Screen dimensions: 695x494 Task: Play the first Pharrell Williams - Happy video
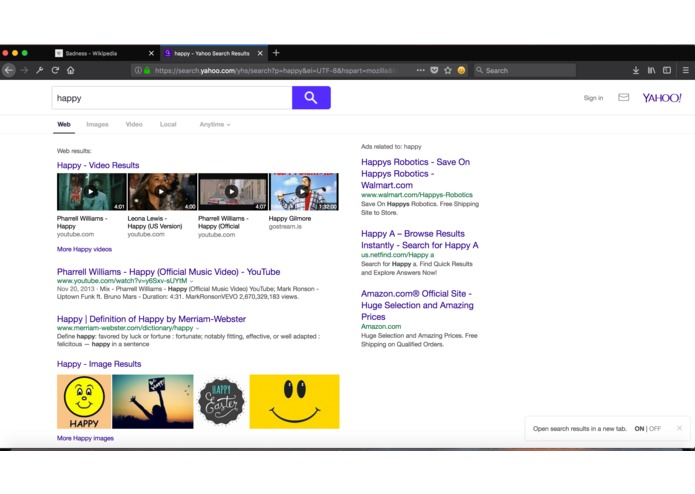tap(91, 191)
